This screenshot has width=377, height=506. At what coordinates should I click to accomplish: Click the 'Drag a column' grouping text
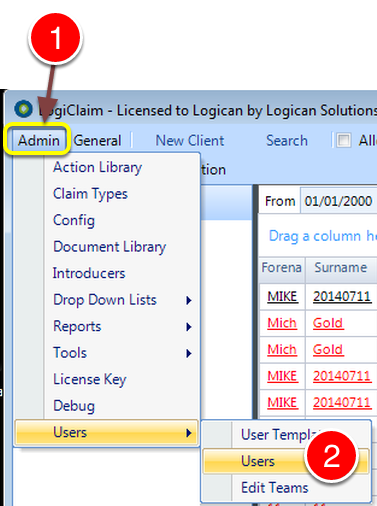click(x=323, y=236)
